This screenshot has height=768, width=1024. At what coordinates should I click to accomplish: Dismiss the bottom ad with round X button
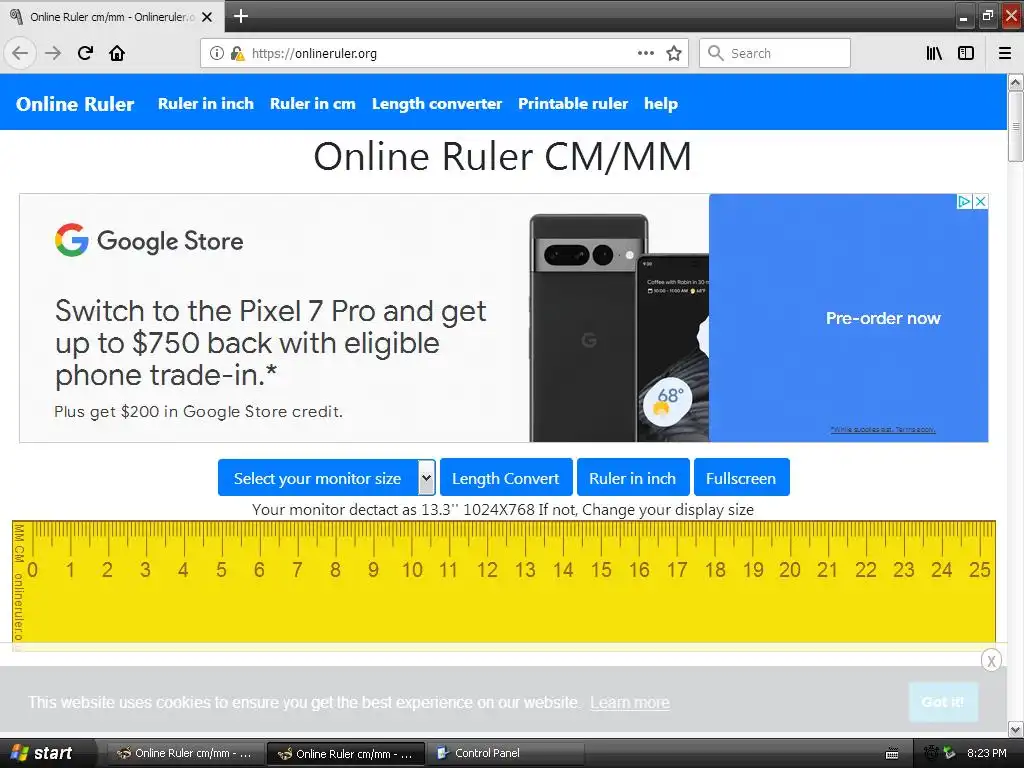click(x=991, y=661)
